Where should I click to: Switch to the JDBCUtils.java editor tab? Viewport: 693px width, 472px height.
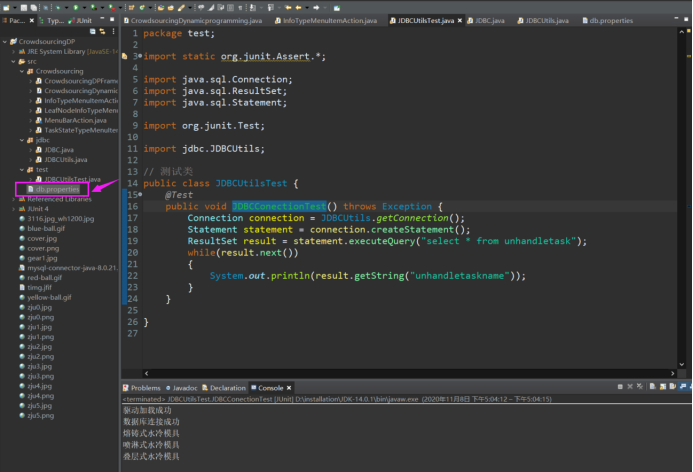(x=546, y=20)
